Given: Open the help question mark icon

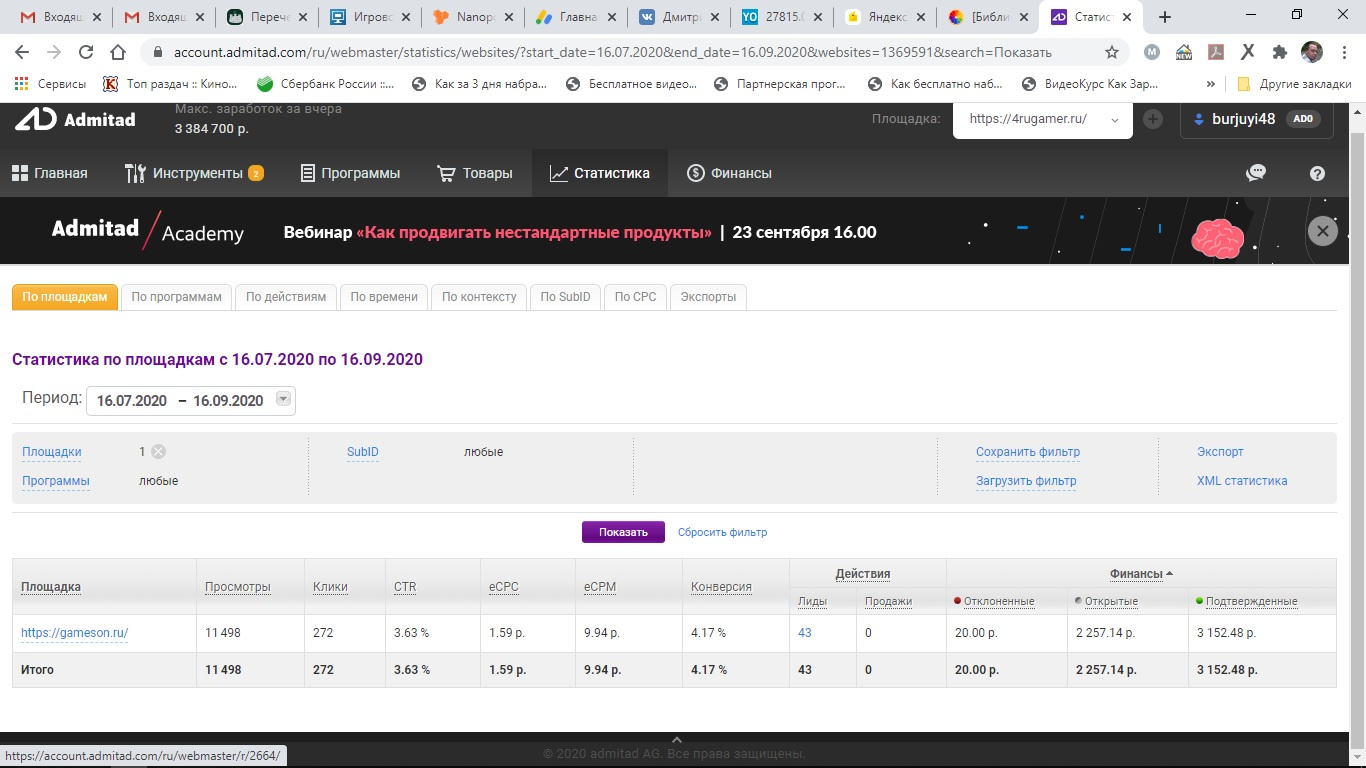Looking at the screenshot, I should pos(1317,173).
